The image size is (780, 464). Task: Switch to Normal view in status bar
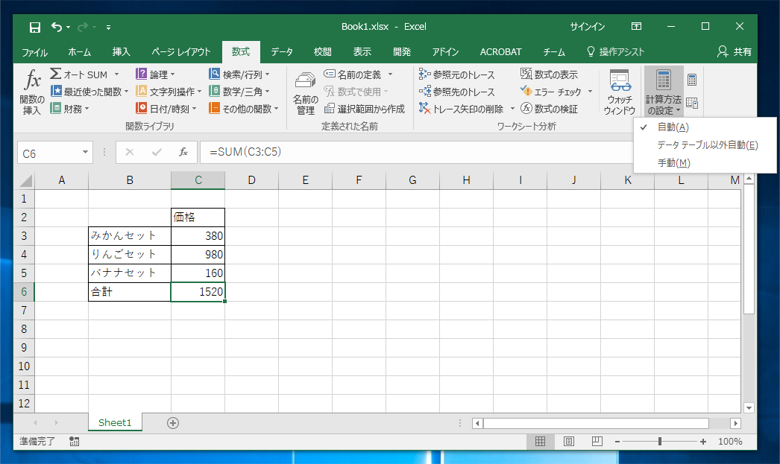coord(540,441)
